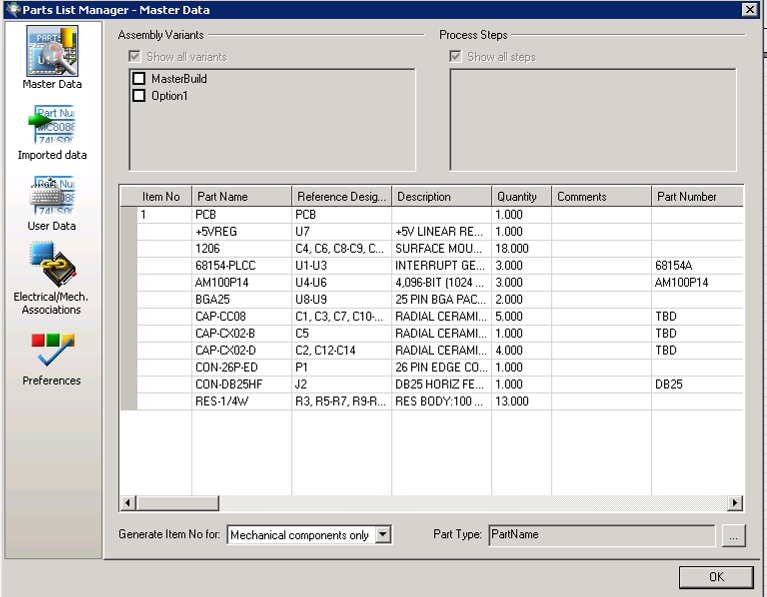Open the Imported data page icon
Viewport: 767px width, 597px height.
click(x=52, y=124)
